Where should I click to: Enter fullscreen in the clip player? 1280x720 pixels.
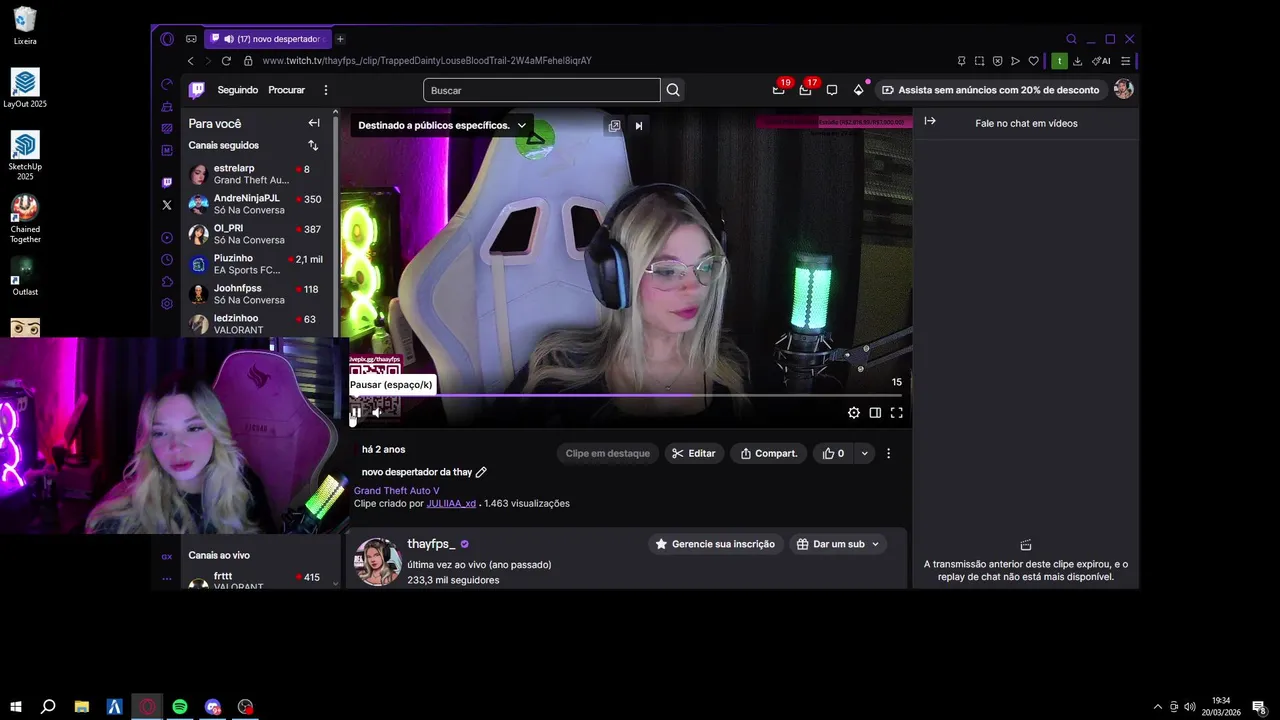click(x=897, y=413)
